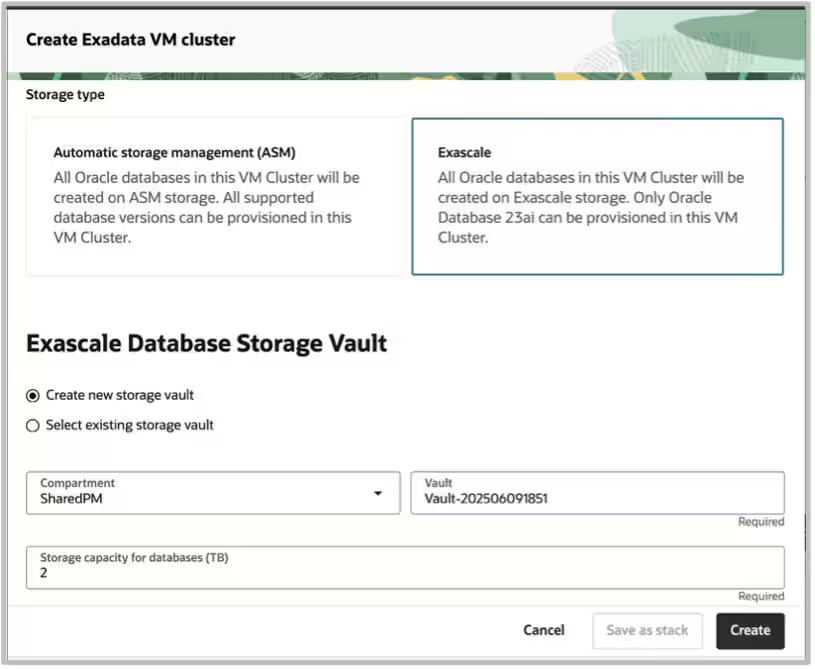
Task: Click the Save as stack button
Action: (647, 630)
